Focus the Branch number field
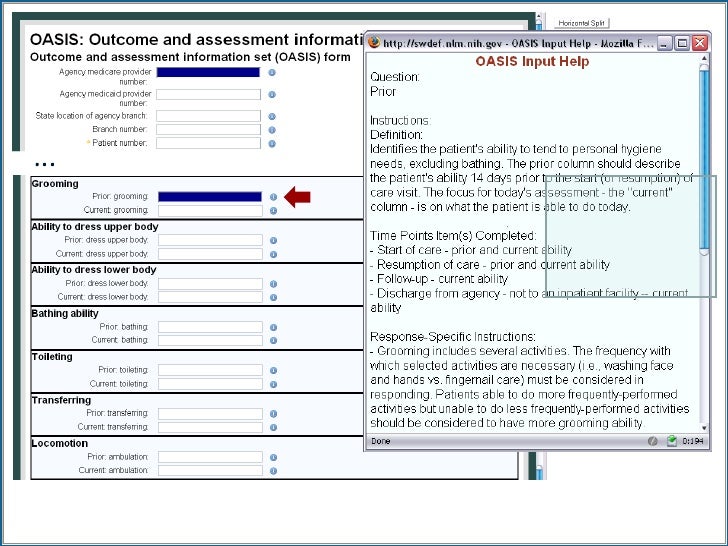 click(208, 130)
